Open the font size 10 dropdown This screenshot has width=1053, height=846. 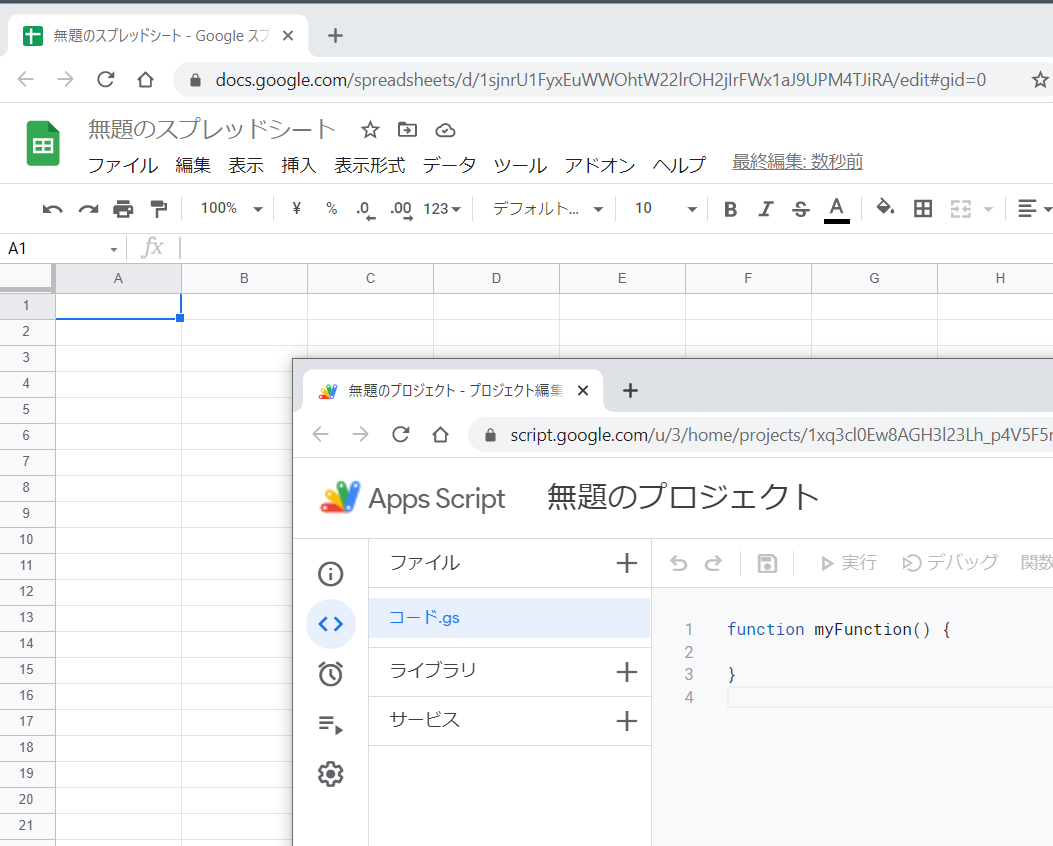coord(665,209)
